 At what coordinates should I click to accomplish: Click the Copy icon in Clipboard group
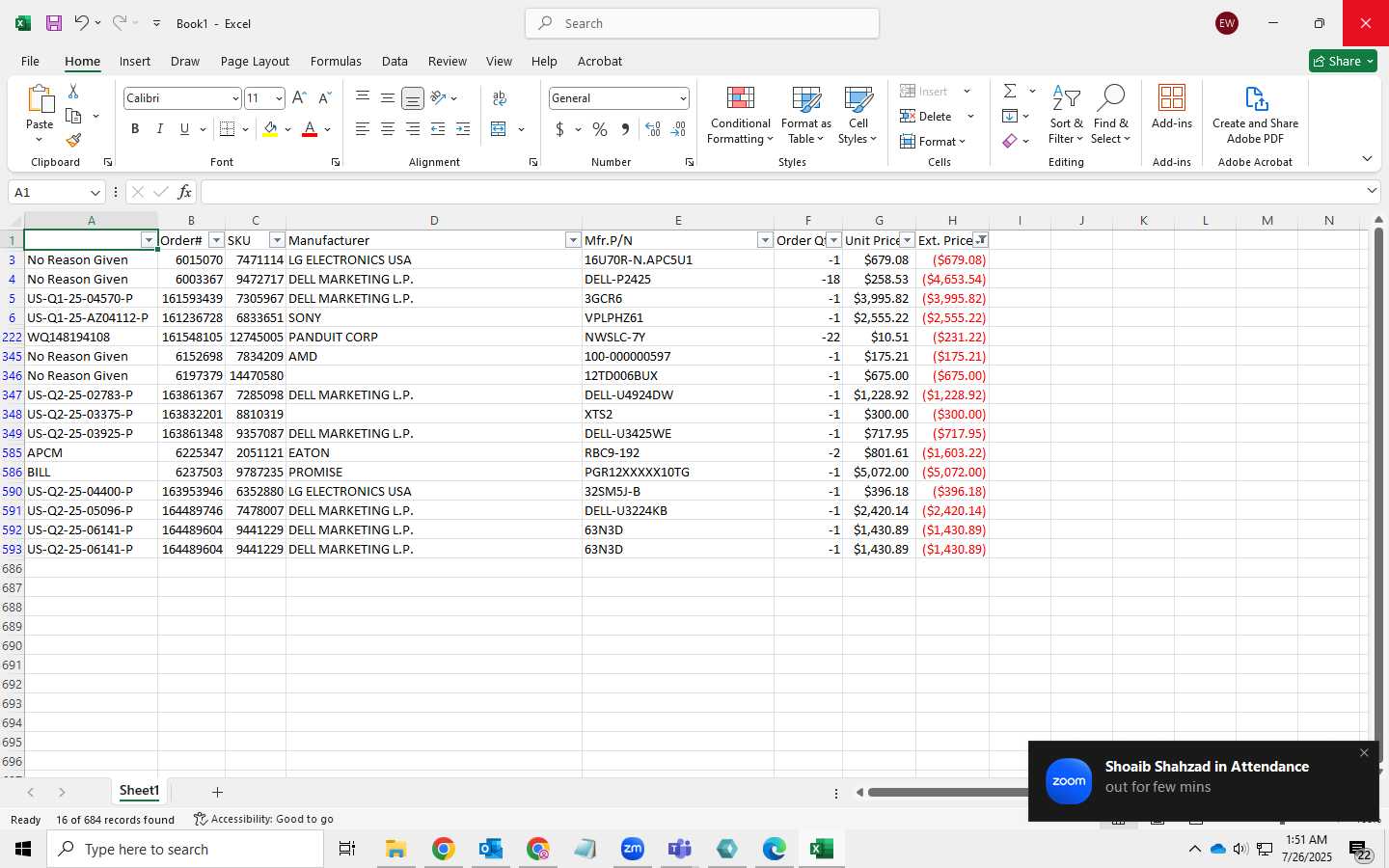tap(73, 116)
